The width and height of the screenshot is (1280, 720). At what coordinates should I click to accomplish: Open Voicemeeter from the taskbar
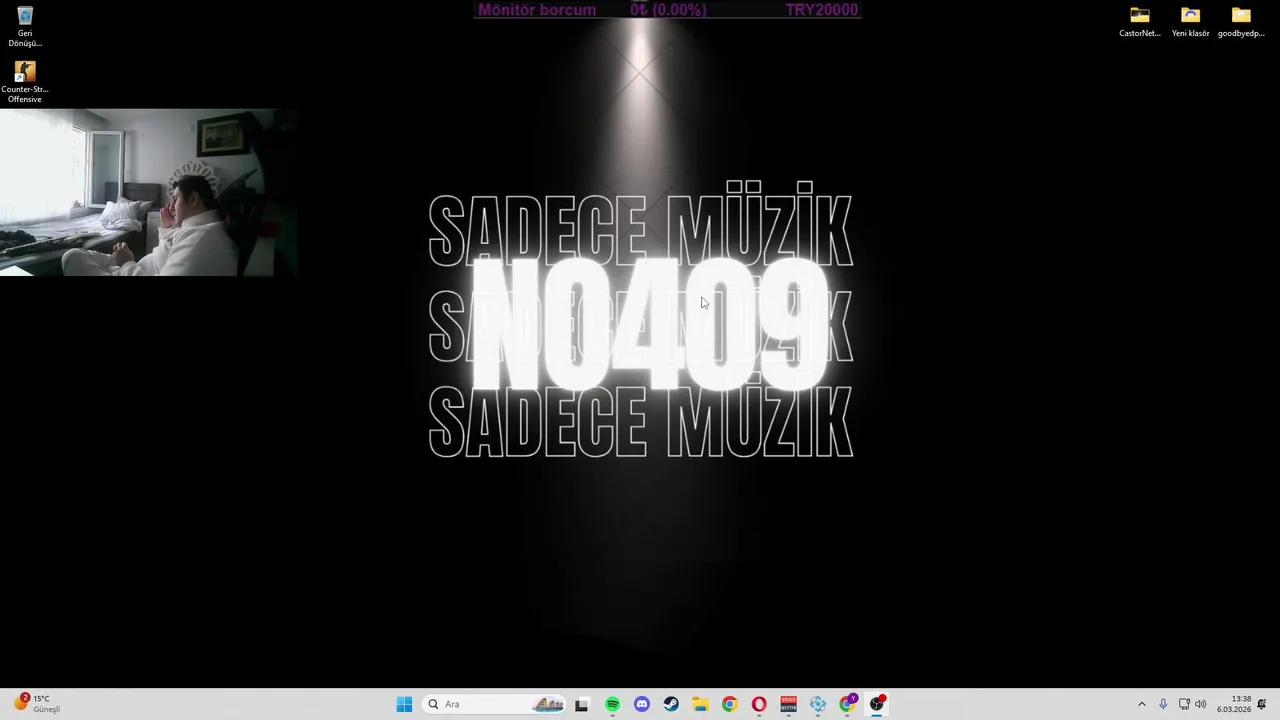788,704
